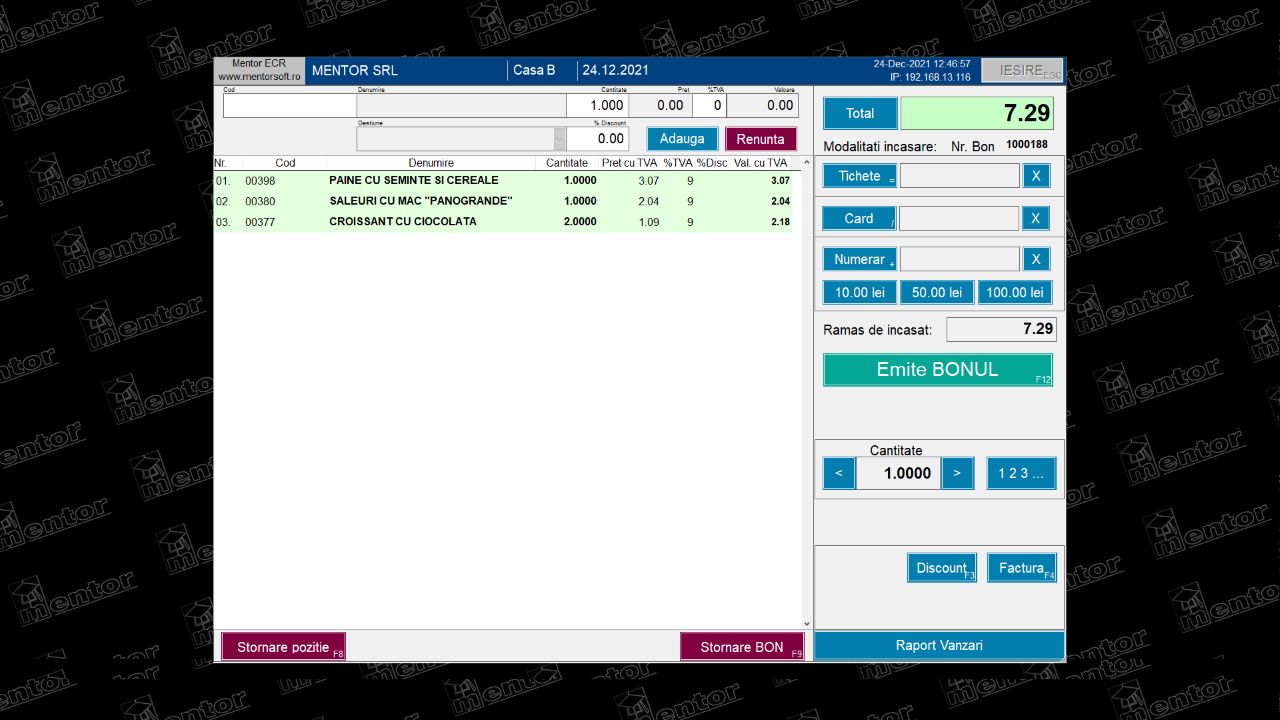
Task: Open the Discount option
Action: pyautogui.click(x=942, y=568)
